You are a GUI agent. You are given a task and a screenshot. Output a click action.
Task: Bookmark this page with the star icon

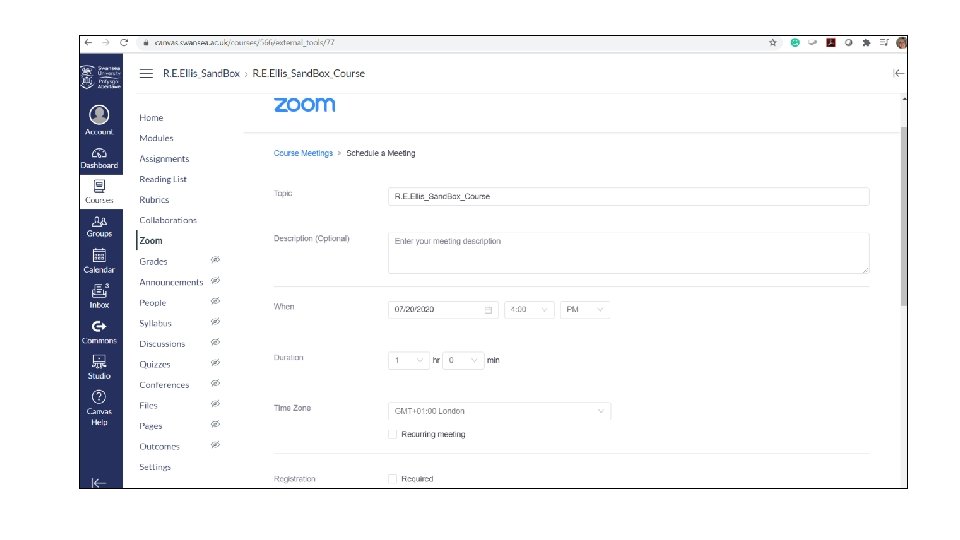(x=773, y=42)
